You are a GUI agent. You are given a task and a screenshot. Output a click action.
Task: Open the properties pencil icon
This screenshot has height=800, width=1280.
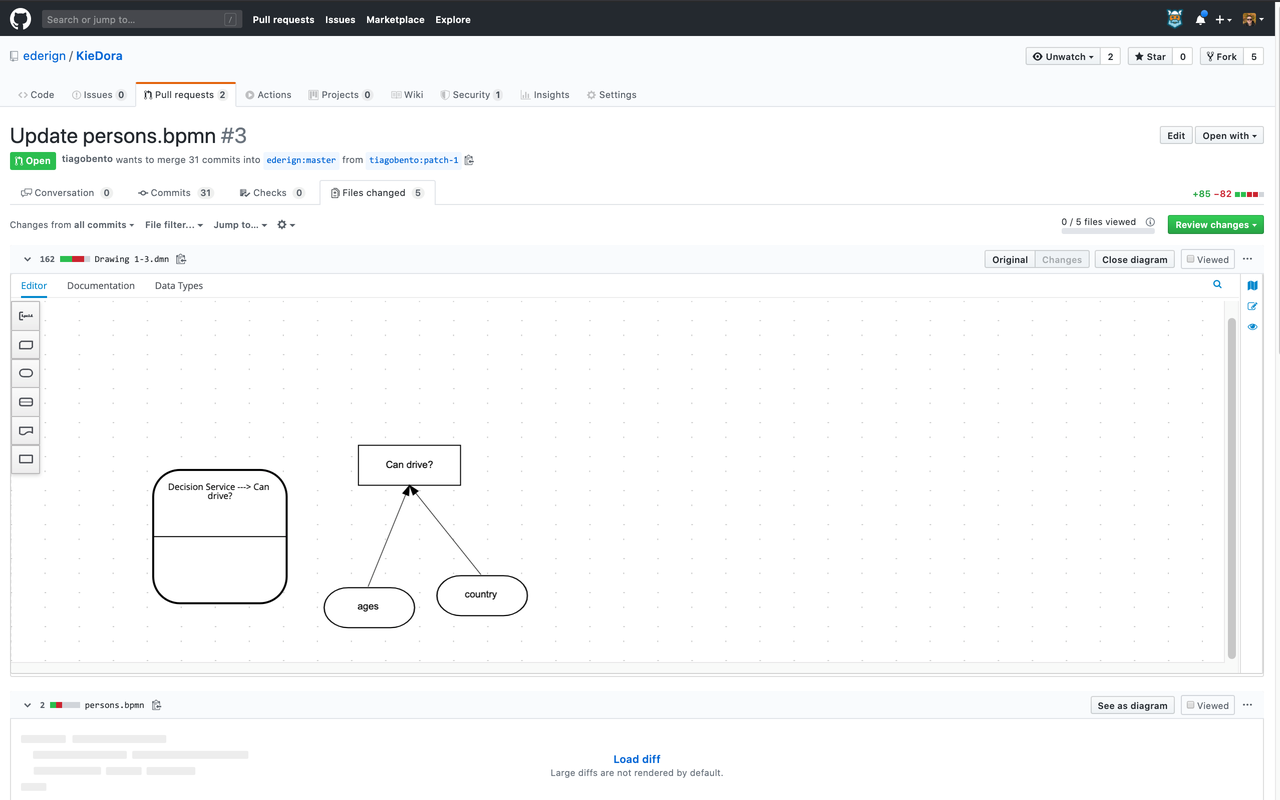(x=1252, y=306)
